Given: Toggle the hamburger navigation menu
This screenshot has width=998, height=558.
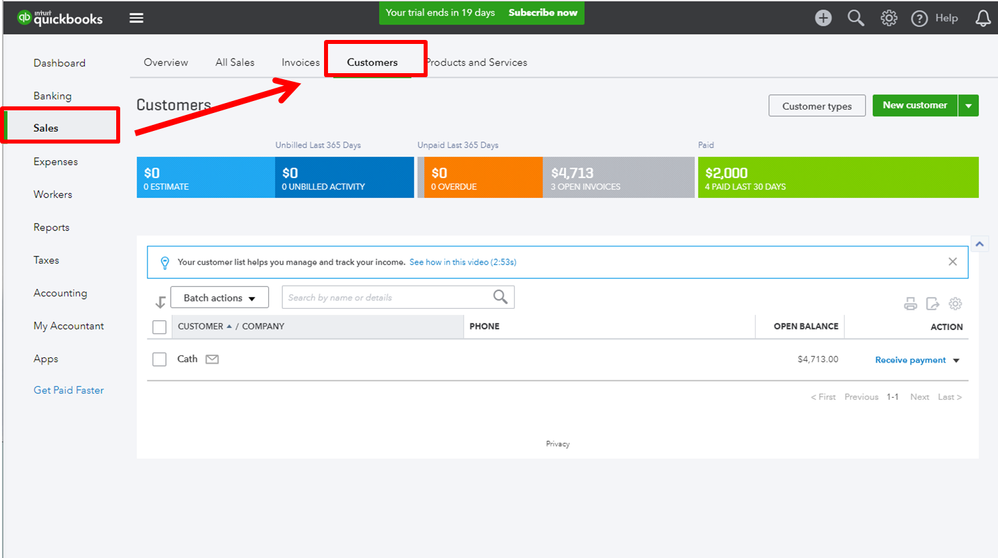Looking at the screenshot, I should (x=136, y=18).
